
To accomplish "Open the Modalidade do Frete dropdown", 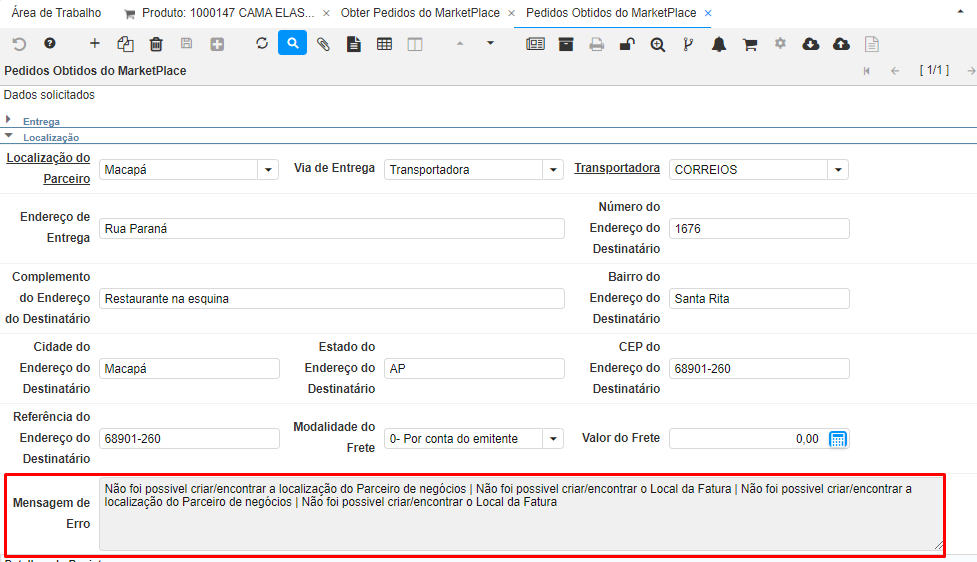I will coord(553,439).
